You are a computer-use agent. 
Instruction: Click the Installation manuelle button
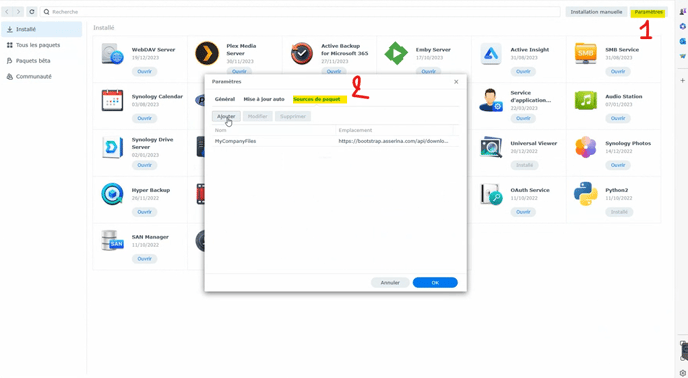click(x=596, y=12)
